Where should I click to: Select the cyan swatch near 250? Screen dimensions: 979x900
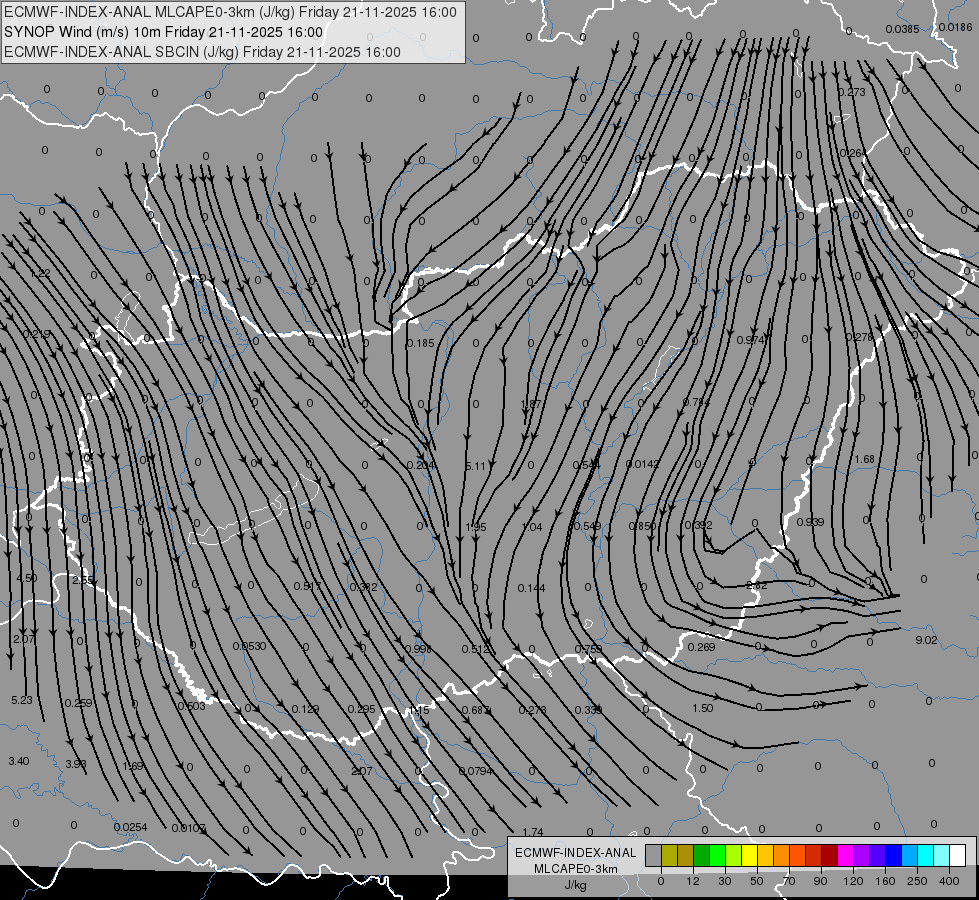pyautogui.click(x=925, y=855)
